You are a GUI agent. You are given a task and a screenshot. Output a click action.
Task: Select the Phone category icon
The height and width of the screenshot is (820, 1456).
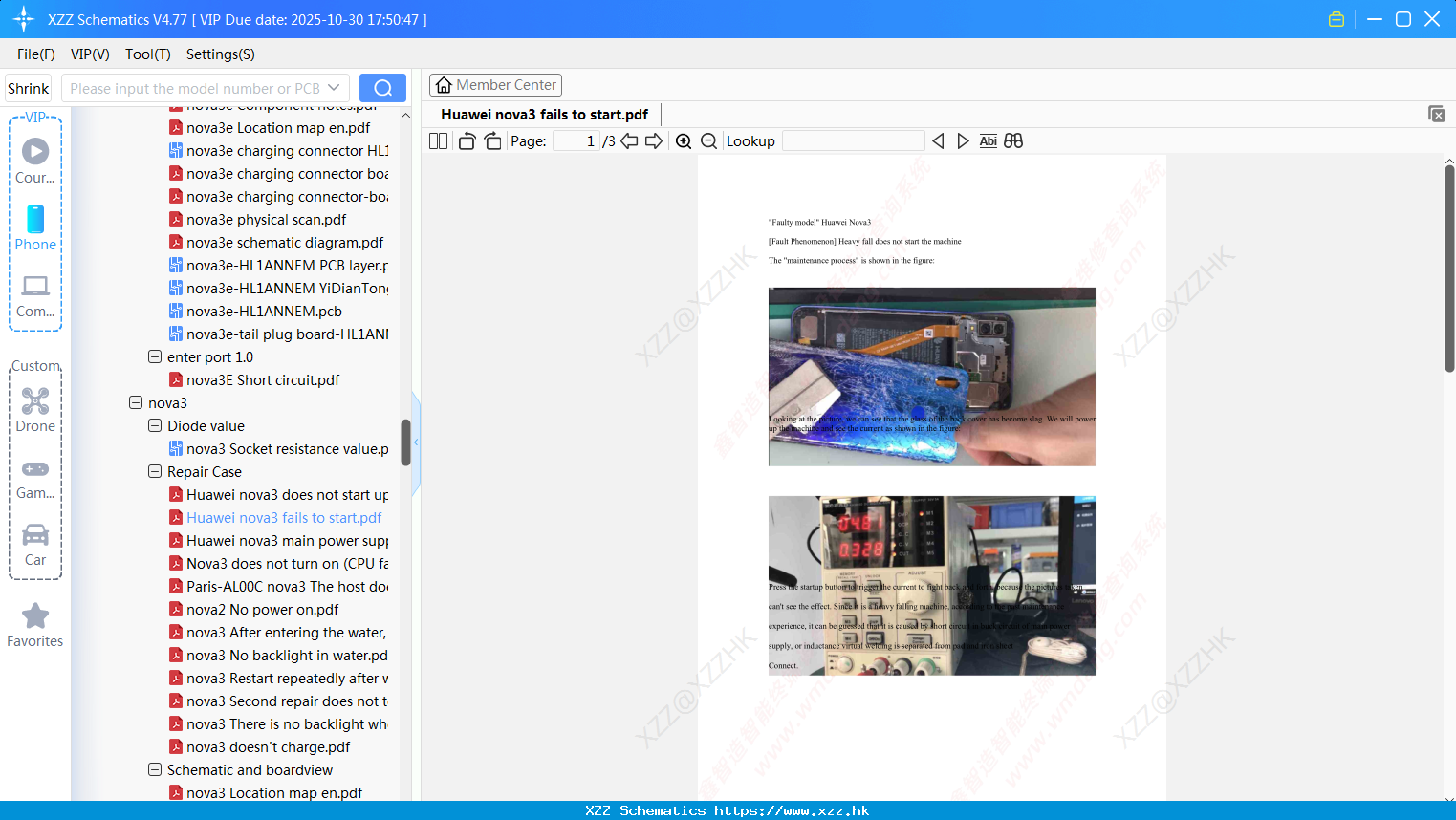[35, 219]
